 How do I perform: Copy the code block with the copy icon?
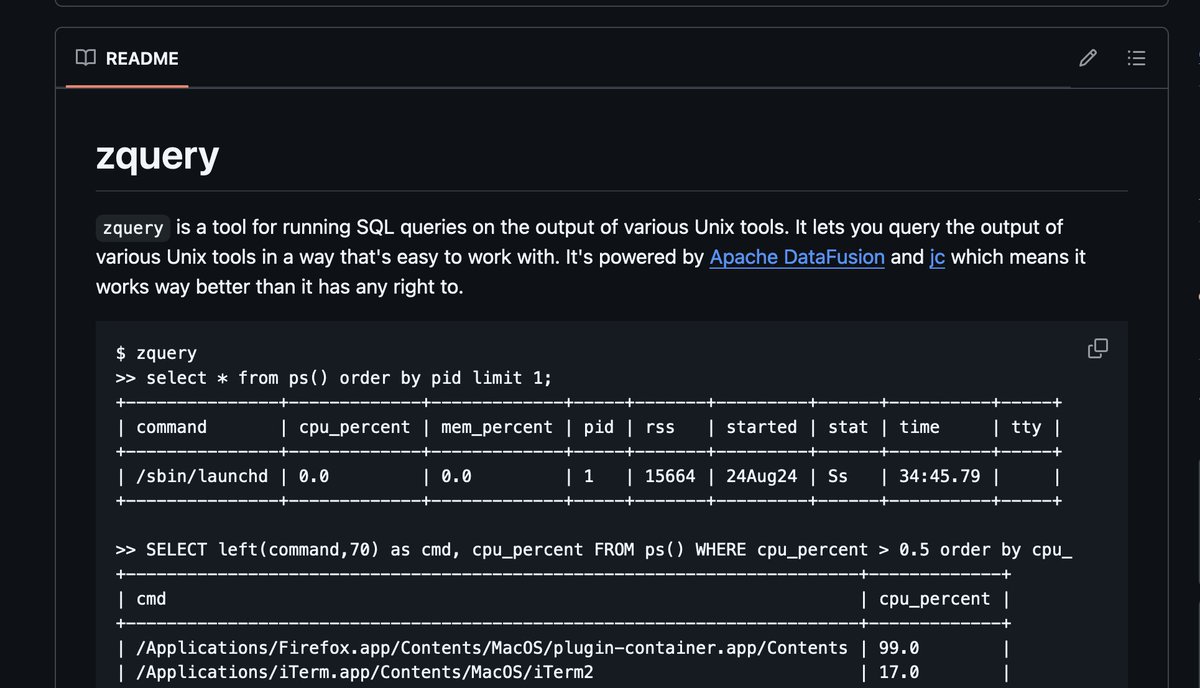pos(1097,348)
